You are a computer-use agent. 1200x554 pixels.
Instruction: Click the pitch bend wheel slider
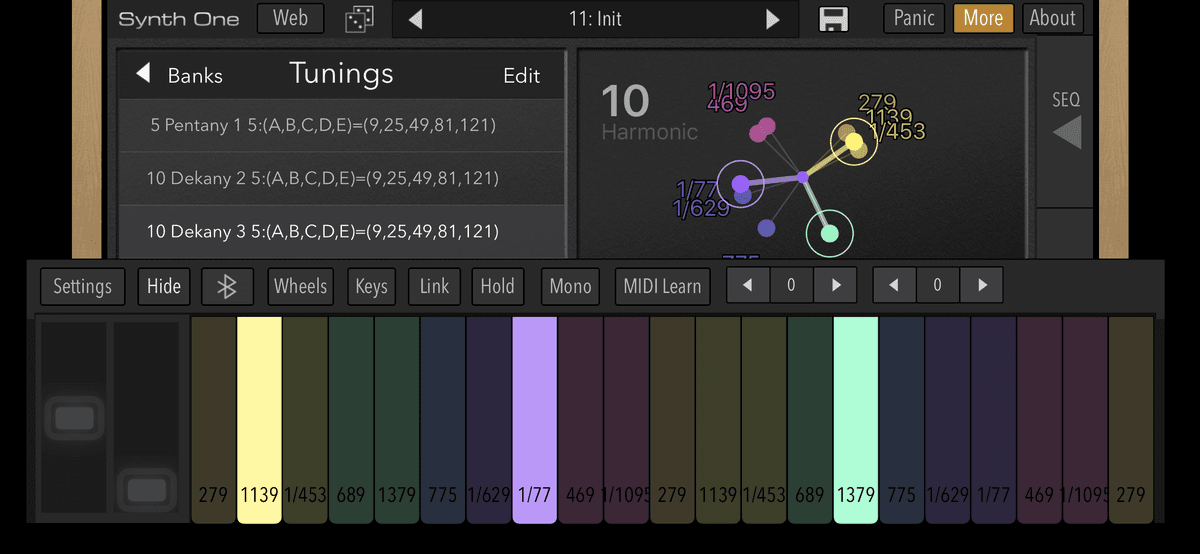click(72, 418)
